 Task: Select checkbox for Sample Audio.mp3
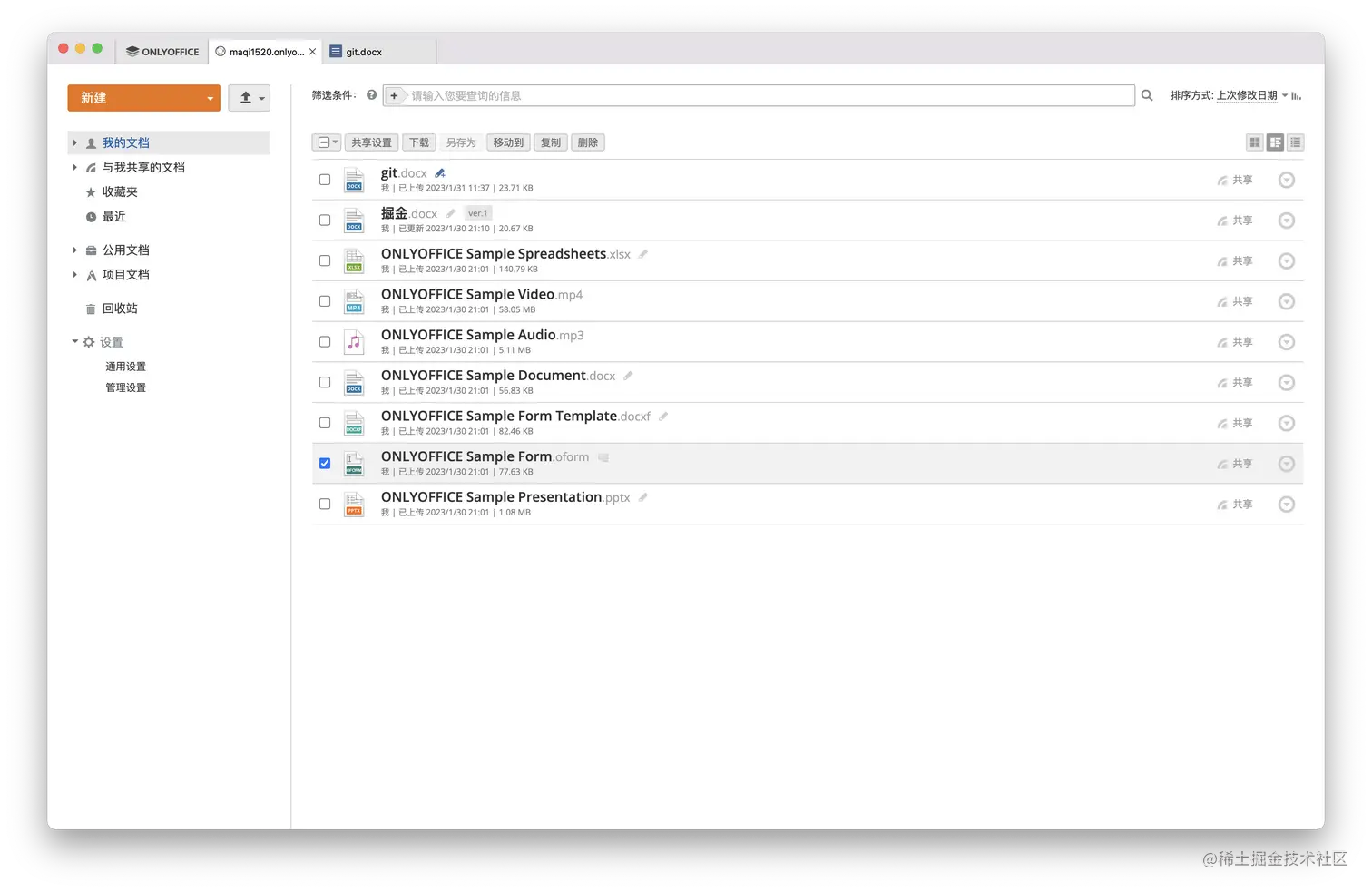click(x=325, y=342)
